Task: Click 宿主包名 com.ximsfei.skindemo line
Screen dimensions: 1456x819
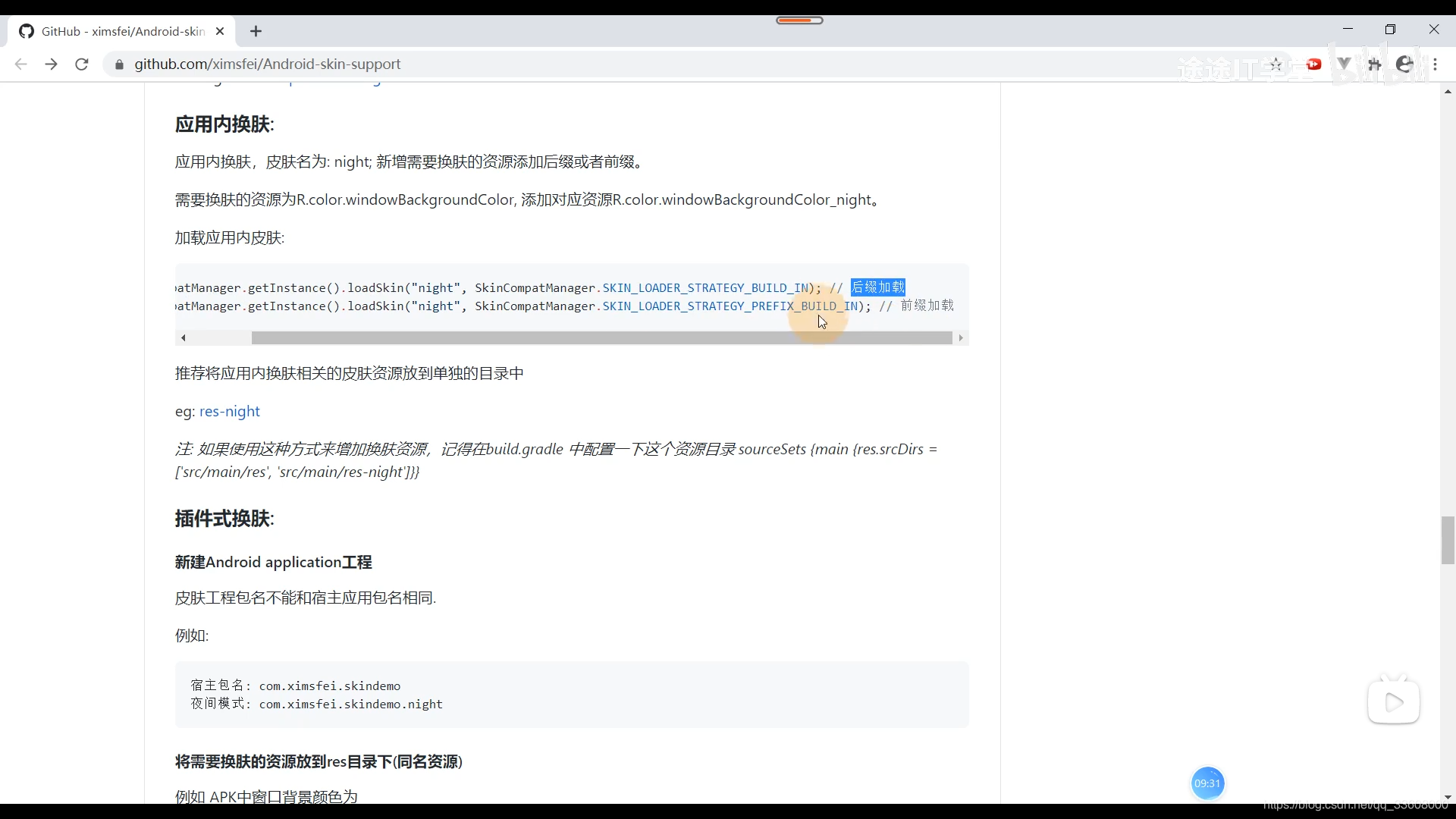Action: pyautogui.click(x=295, y=686)
